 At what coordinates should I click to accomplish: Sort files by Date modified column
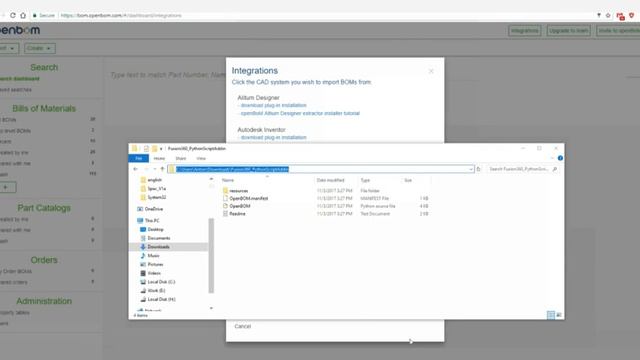point(331,180)
